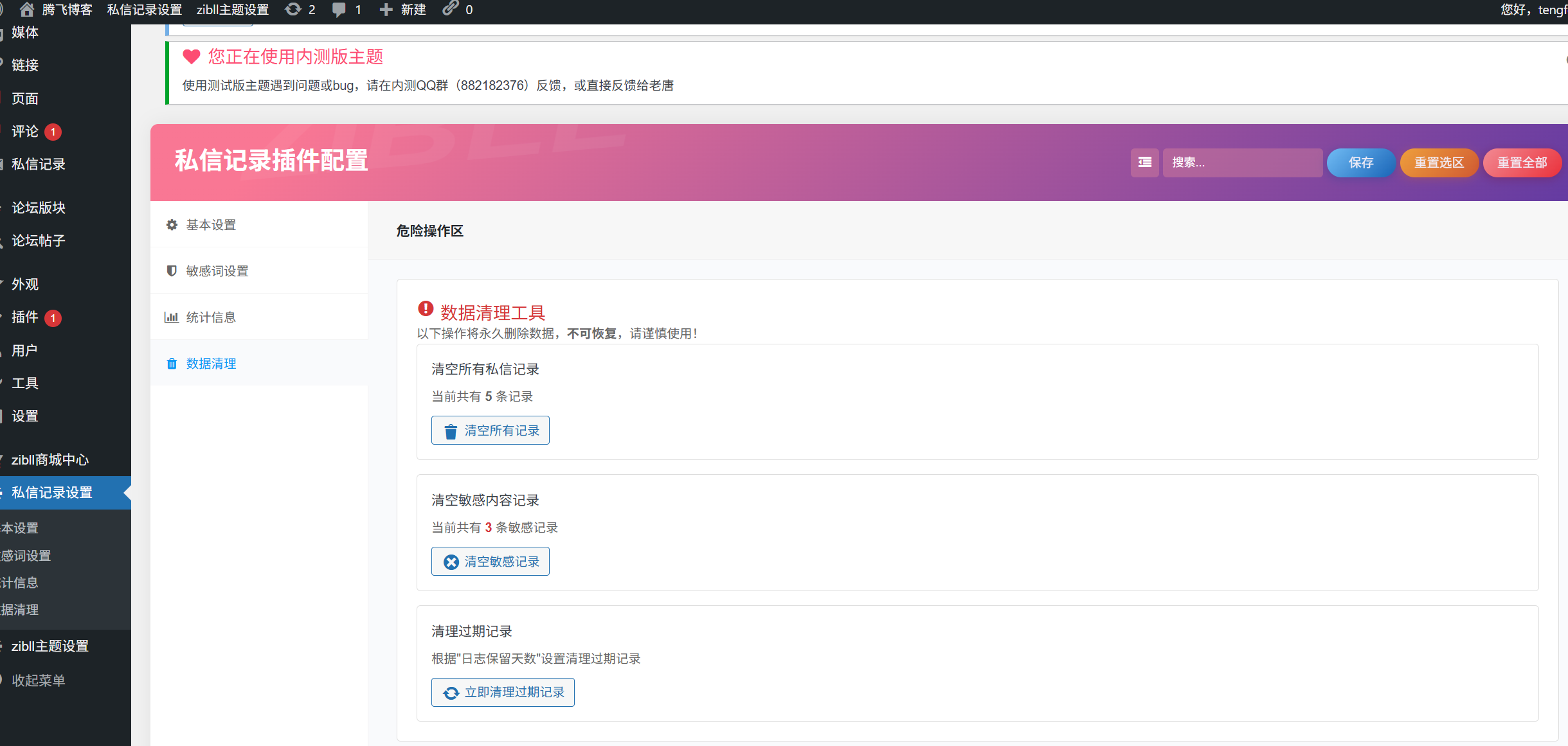The image size is (1568, 746).
Task: Open the chart icon for 统计信息
Action: pos(172,317)
